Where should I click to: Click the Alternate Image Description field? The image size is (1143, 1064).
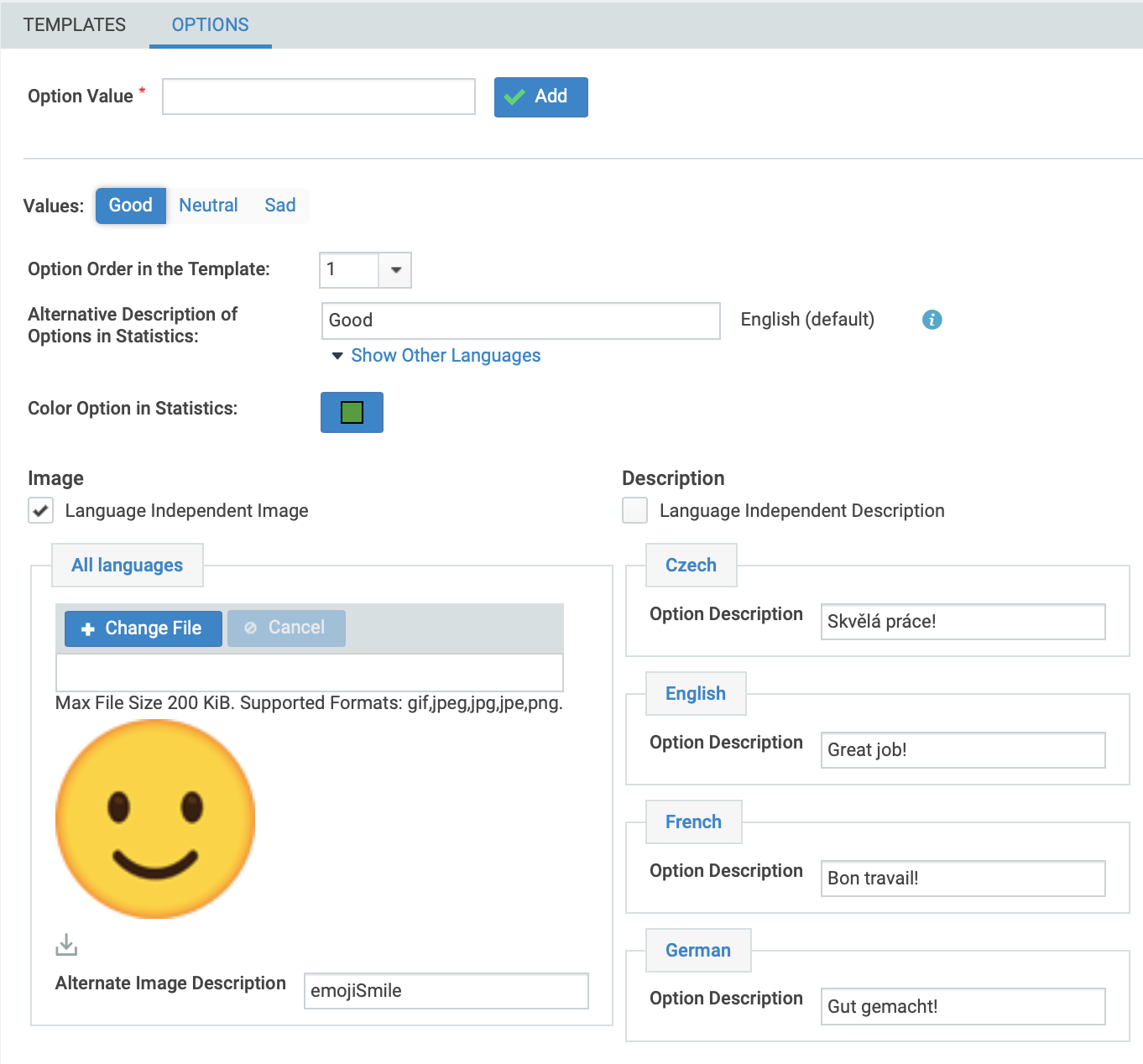click(x=446, y=991)
